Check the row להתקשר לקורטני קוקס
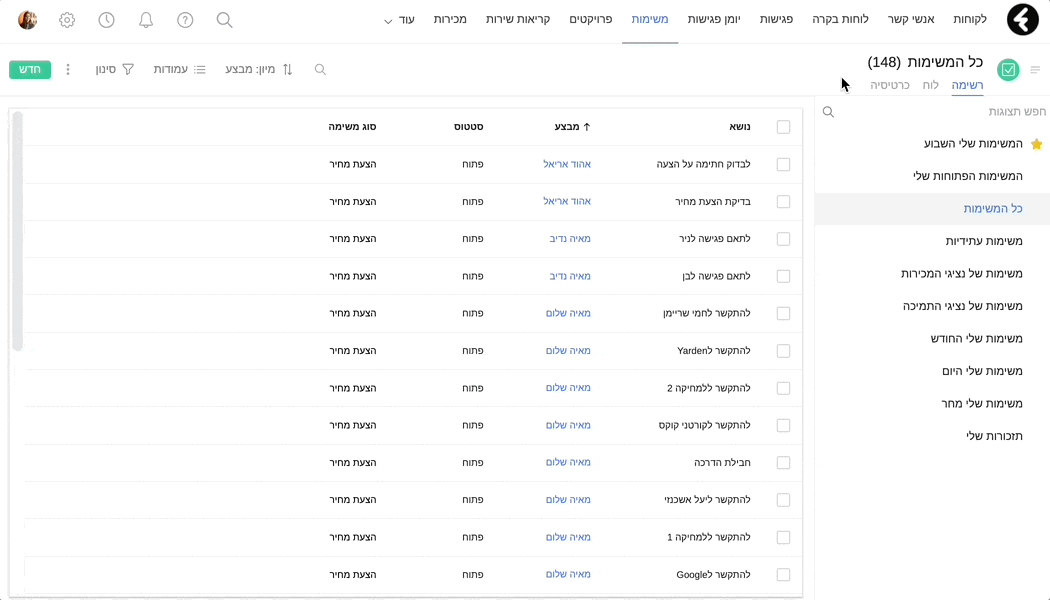This screenshot has width=1050, height=600. coord(783,425)
